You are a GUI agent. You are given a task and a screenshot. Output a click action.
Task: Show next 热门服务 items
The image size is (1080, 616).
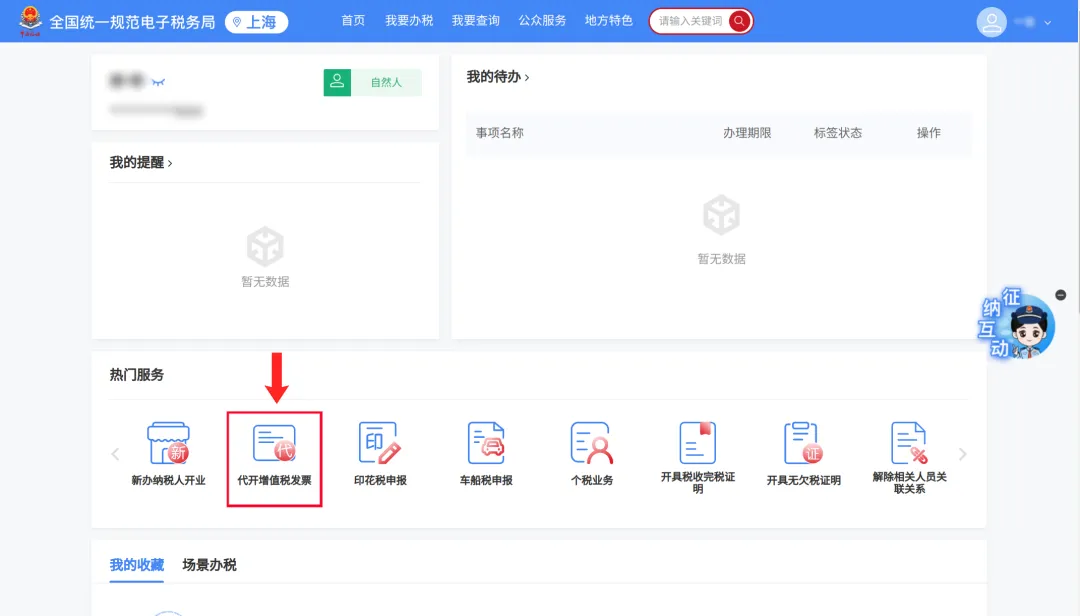tap(962, 454)
